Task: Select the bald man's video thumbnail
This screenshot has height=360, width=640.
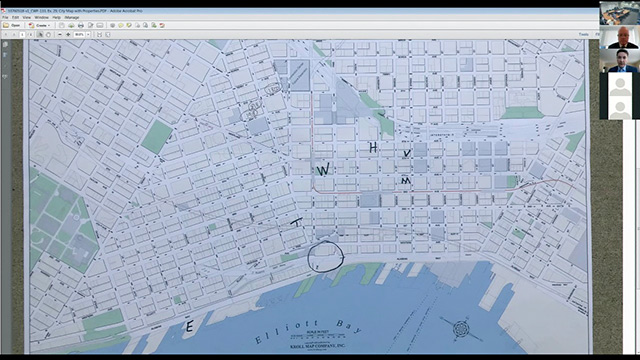Action: click(619, 38)
